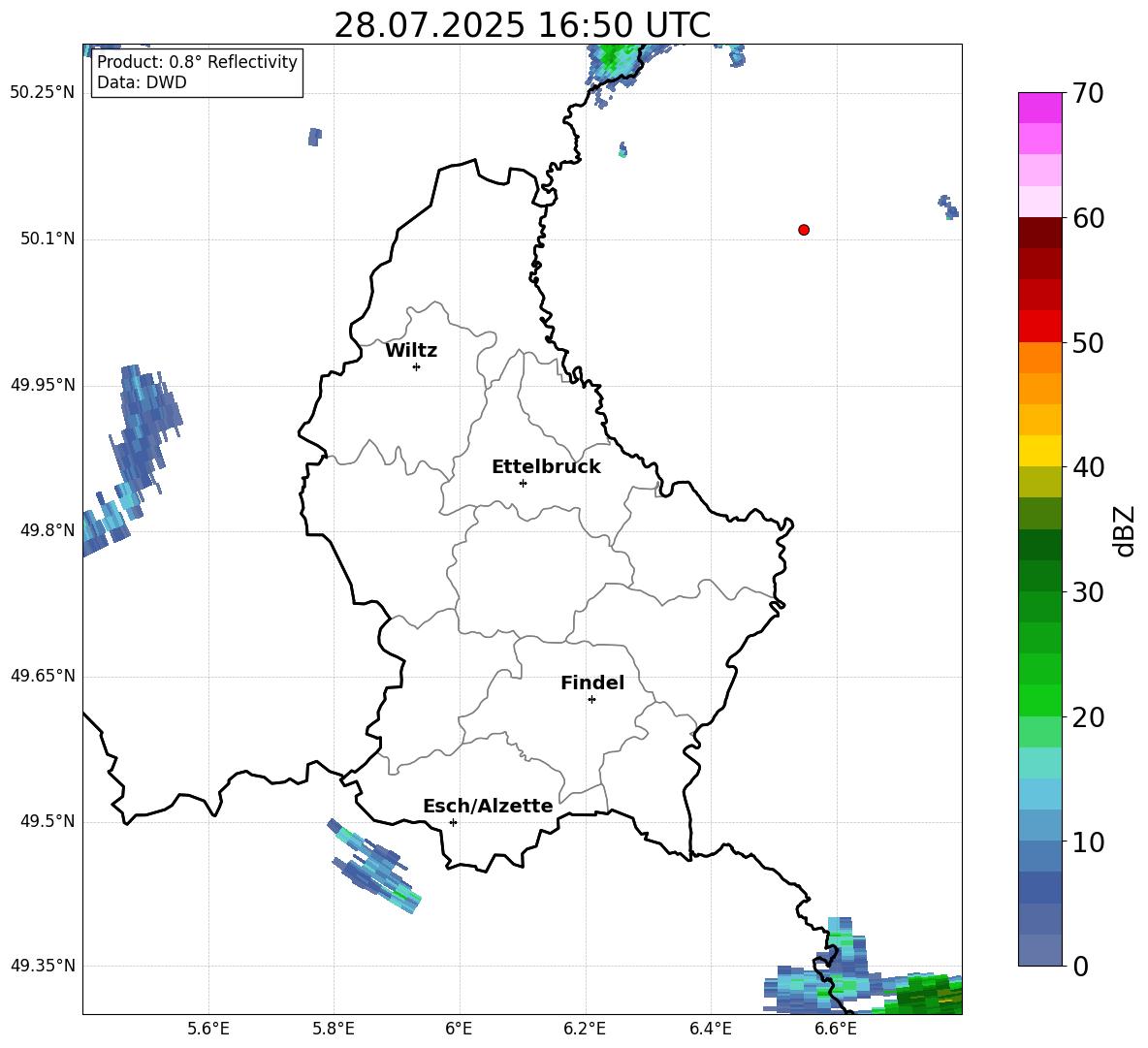The width and height of the screenshot is (1148, 1048).
Task: Click the Findel station cross marker
Action: (x=591, y=700)
